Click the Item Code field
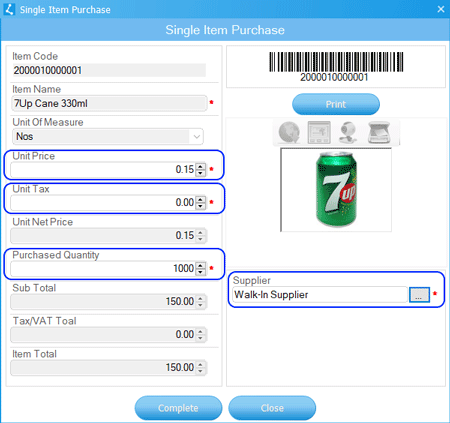Viewport: 450px width, 423px height. [x=109, y=70]
